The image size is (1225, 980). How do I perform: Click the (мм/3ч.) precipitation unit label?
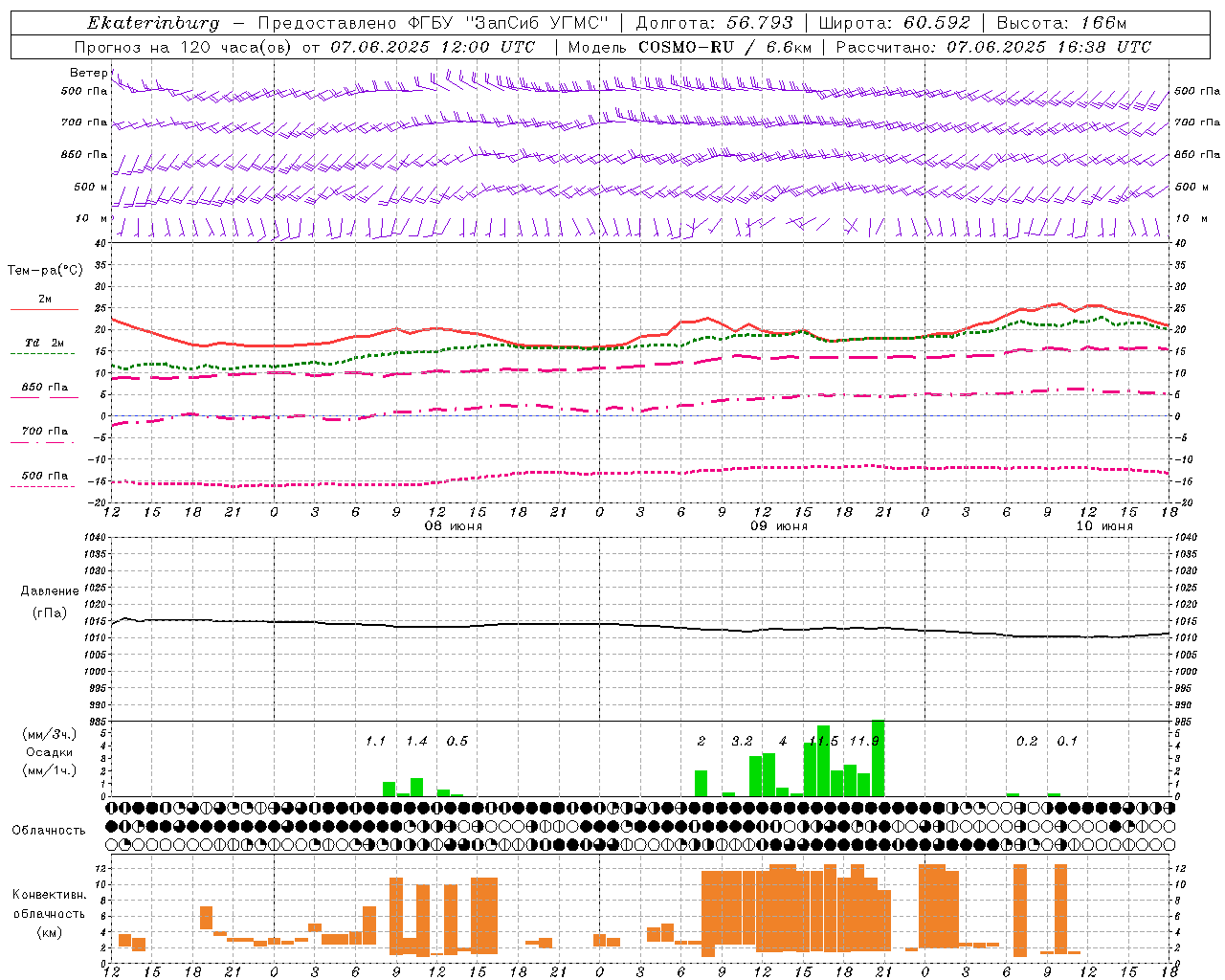50,734
